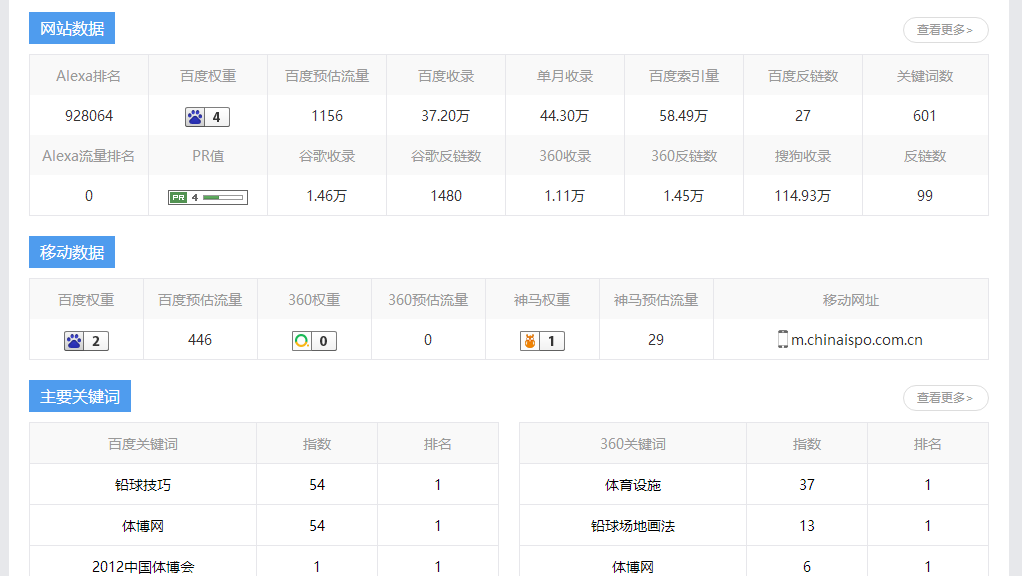Click the 神马权重 column header

542,300
